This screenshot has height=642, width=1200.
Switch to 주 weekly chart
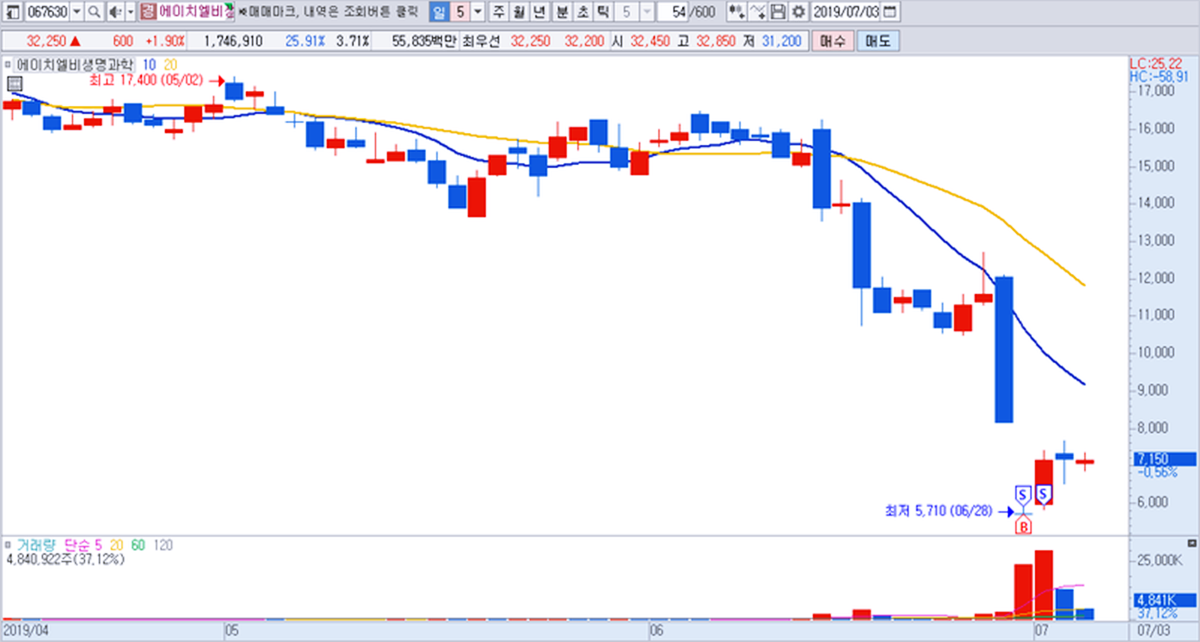click(x=497, y=12)
